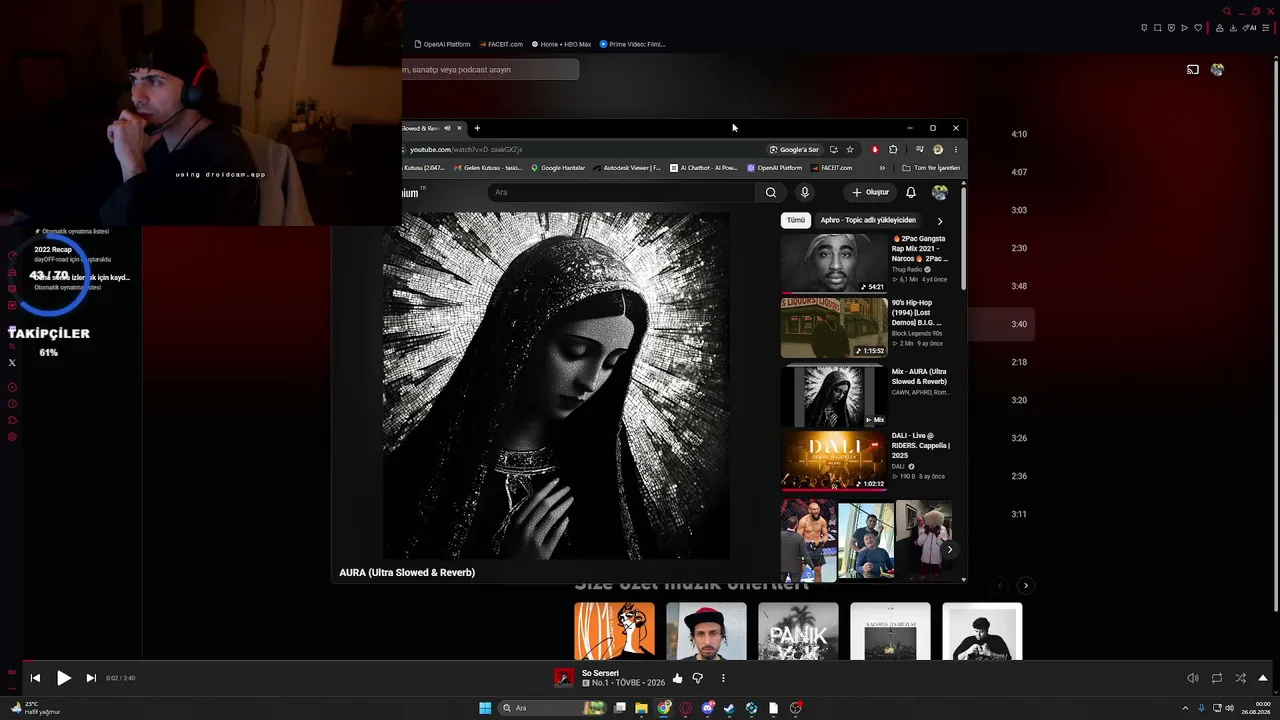
Task: Open the 90's Hip-Hop (1994) video
Action: (x=866, y=327)
